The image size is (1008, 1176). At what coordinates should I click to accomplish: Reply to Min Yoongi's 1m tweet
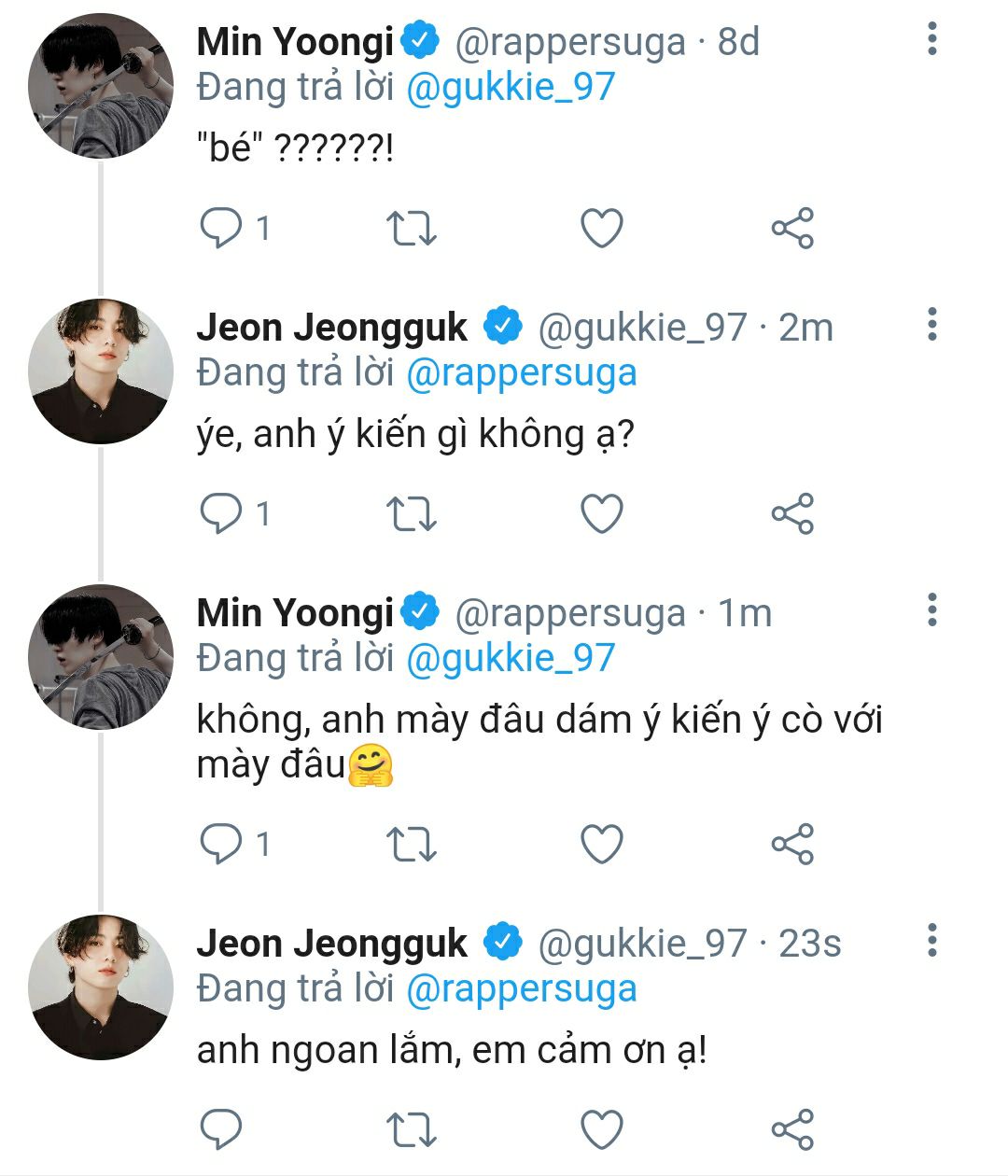222,844
